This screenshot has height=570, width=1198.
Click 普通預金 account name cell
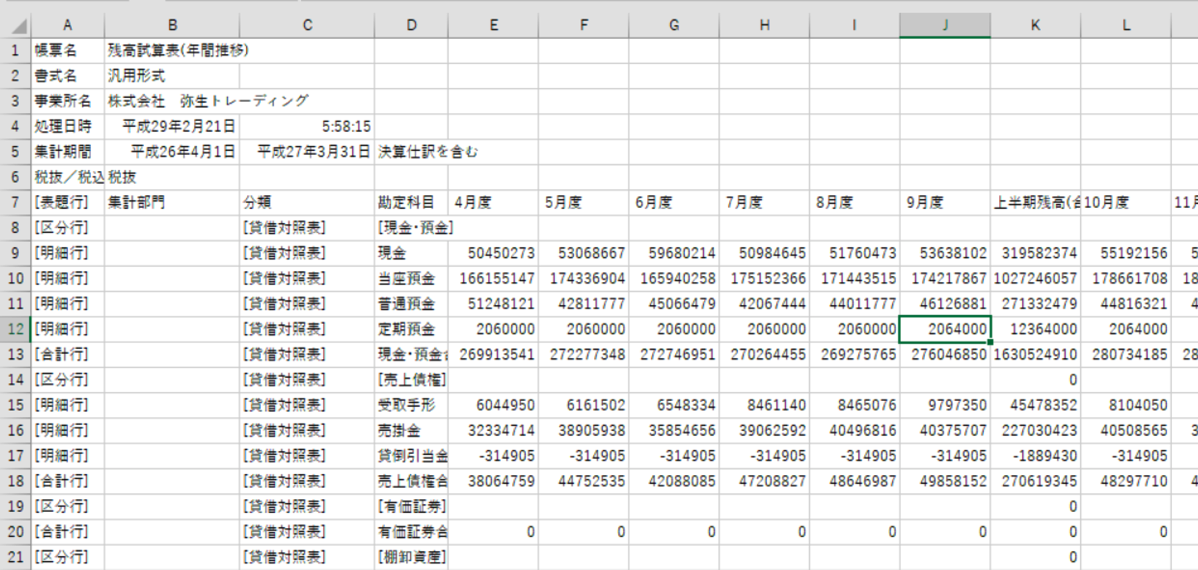(412, 304)
